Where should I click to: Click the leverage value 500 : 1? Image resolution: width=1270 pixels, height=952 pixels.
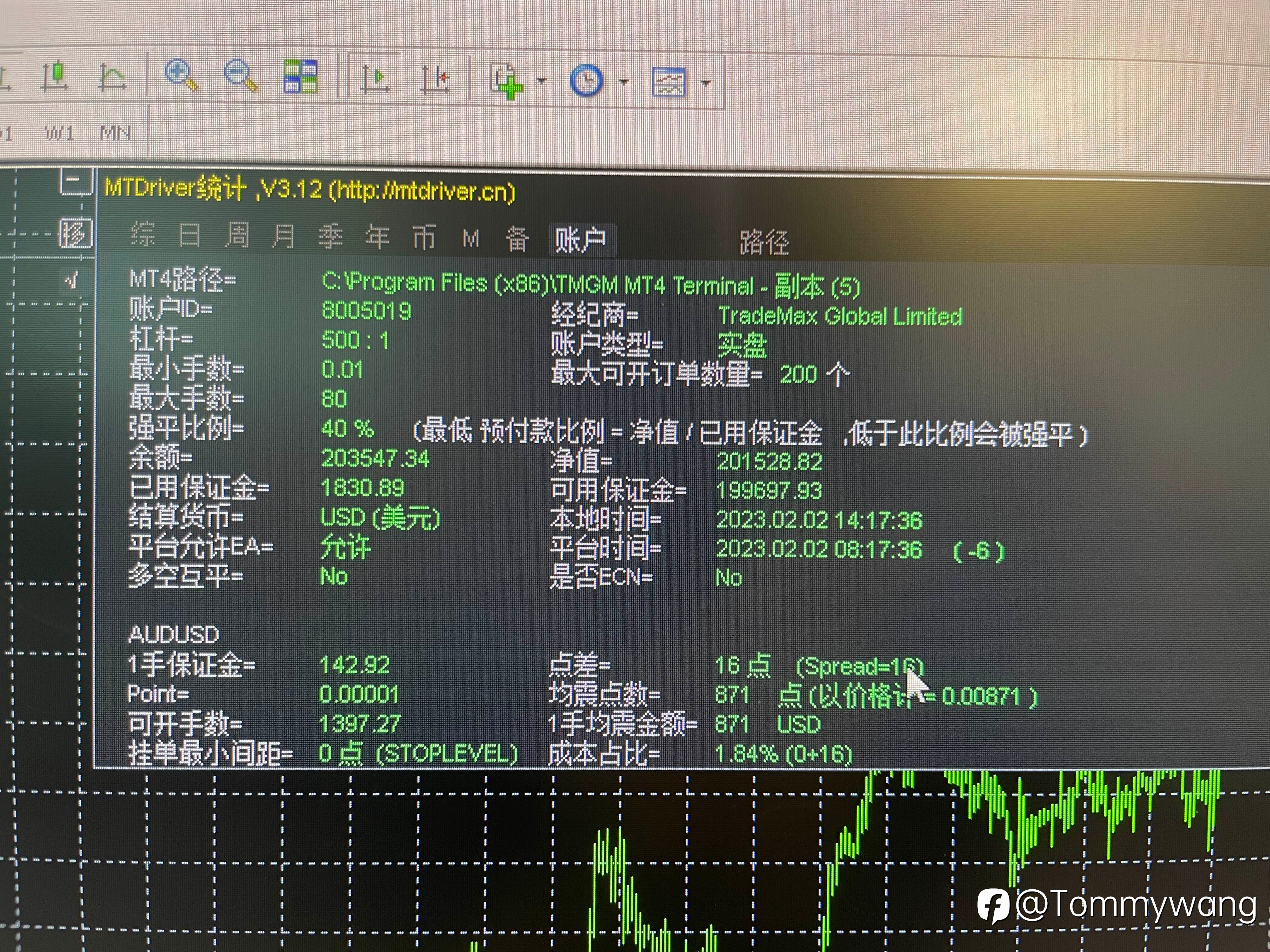355,340
